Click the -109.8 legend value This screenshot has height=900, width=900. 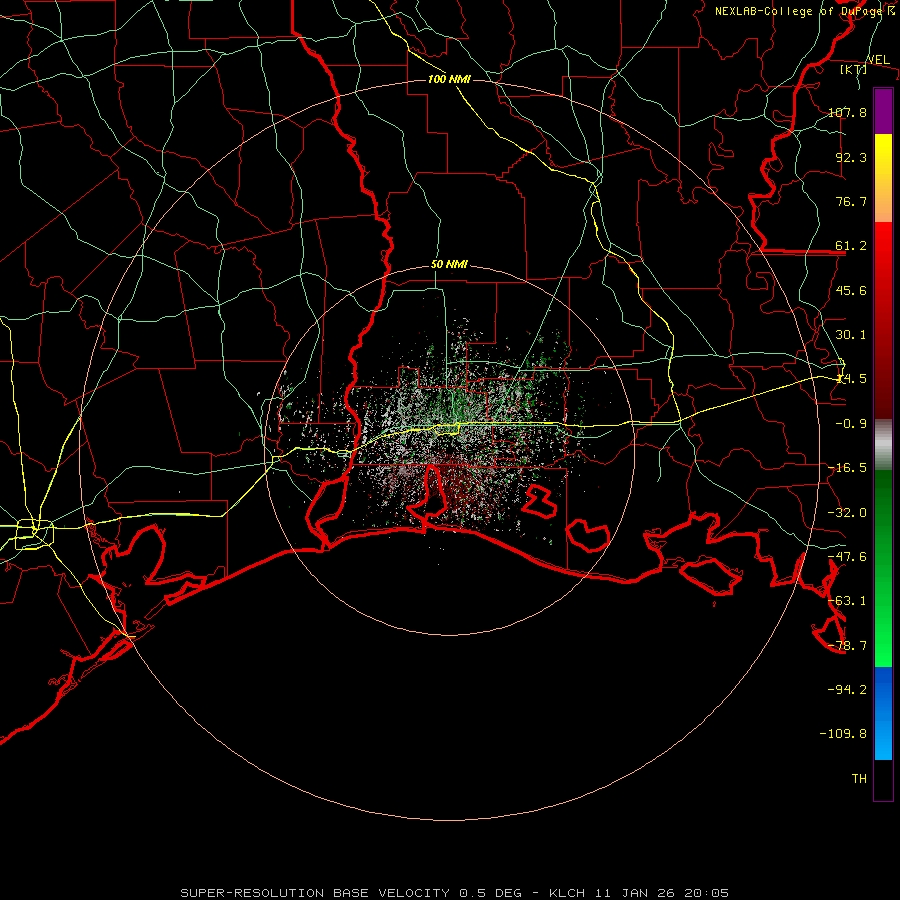(843, 734)
